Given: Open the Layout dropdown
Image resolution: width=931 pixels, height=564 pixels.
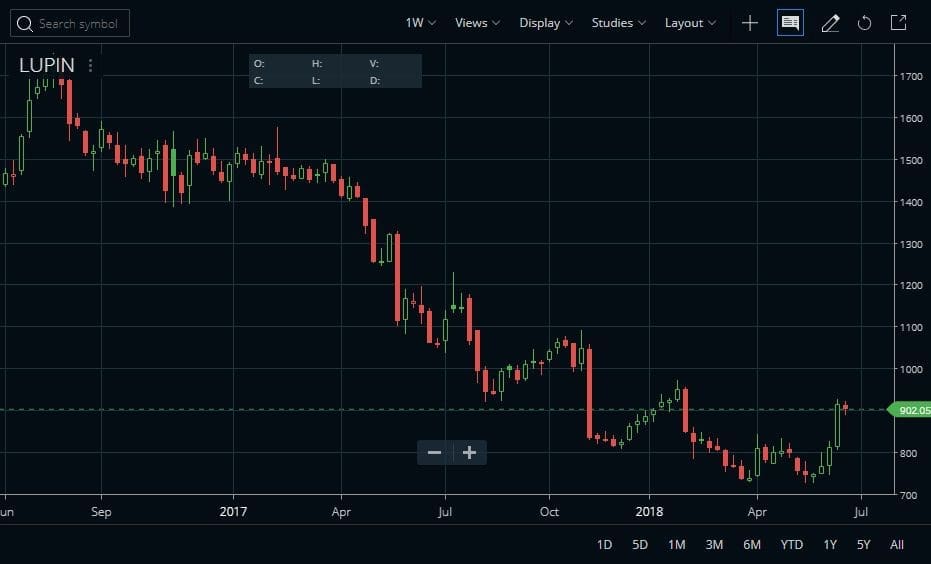Looking at the screenshot, I should click(690, 23).
